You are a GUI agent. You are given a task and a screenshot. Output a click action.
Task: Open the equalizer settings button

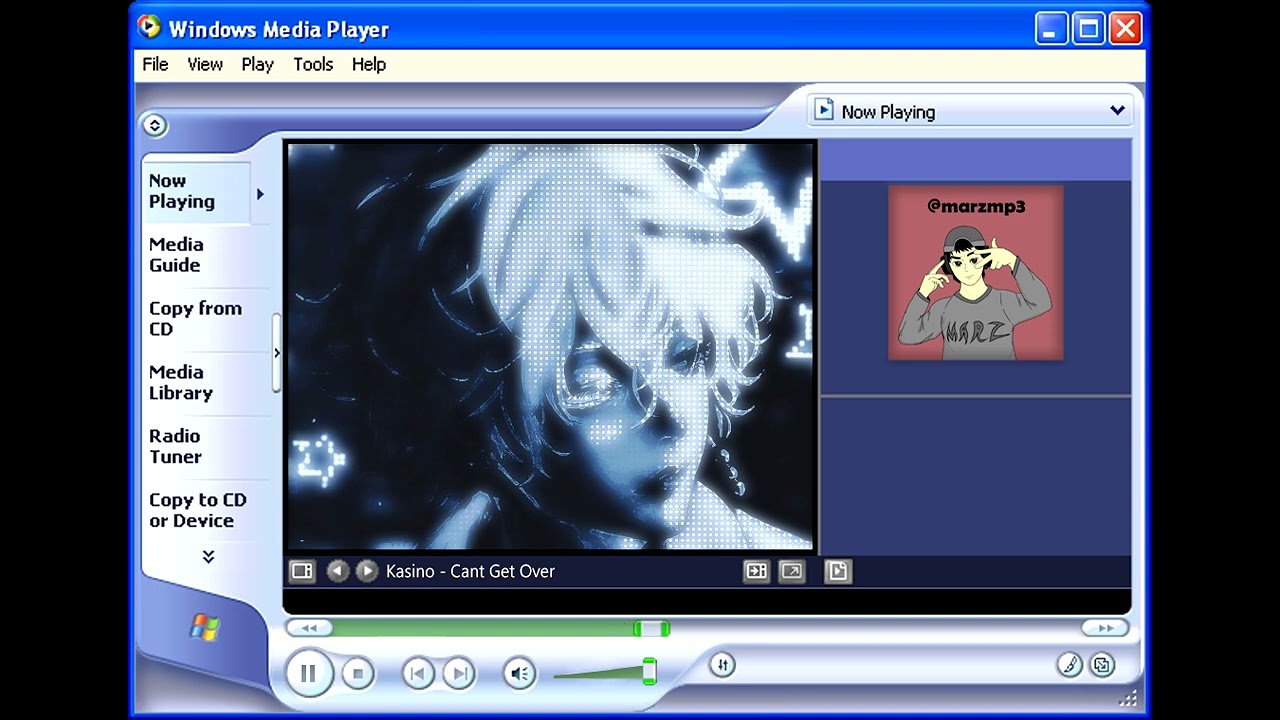(722, 665)
